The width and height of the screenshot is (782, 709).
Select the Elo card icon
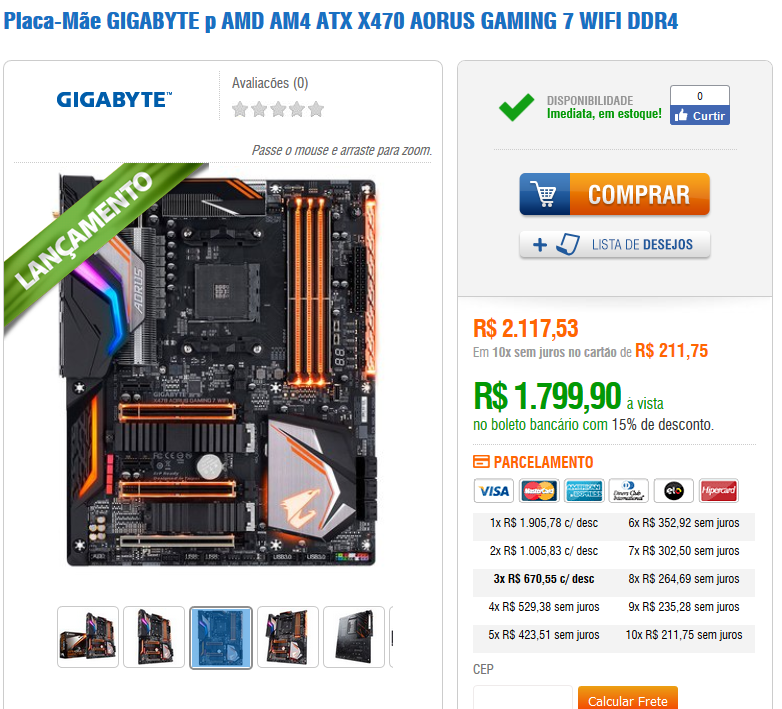click(x=673, y=491)
